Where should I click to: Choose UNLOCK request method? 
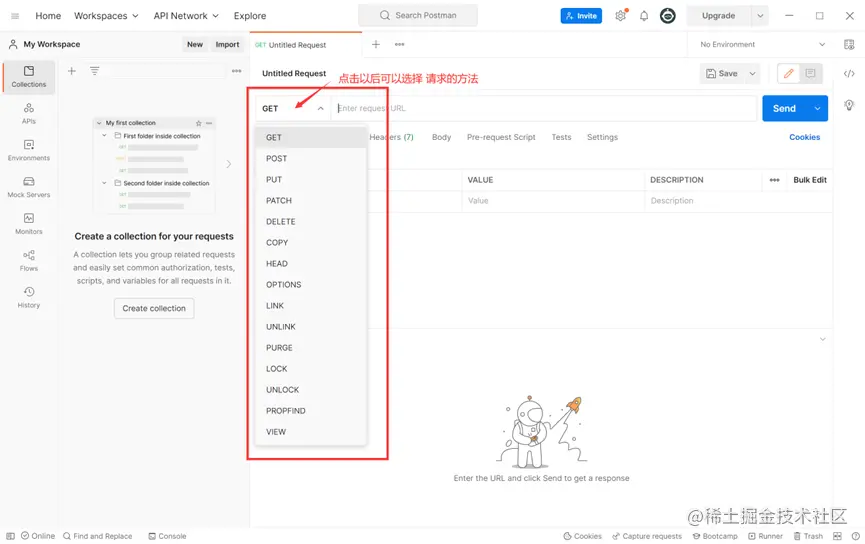311,390
